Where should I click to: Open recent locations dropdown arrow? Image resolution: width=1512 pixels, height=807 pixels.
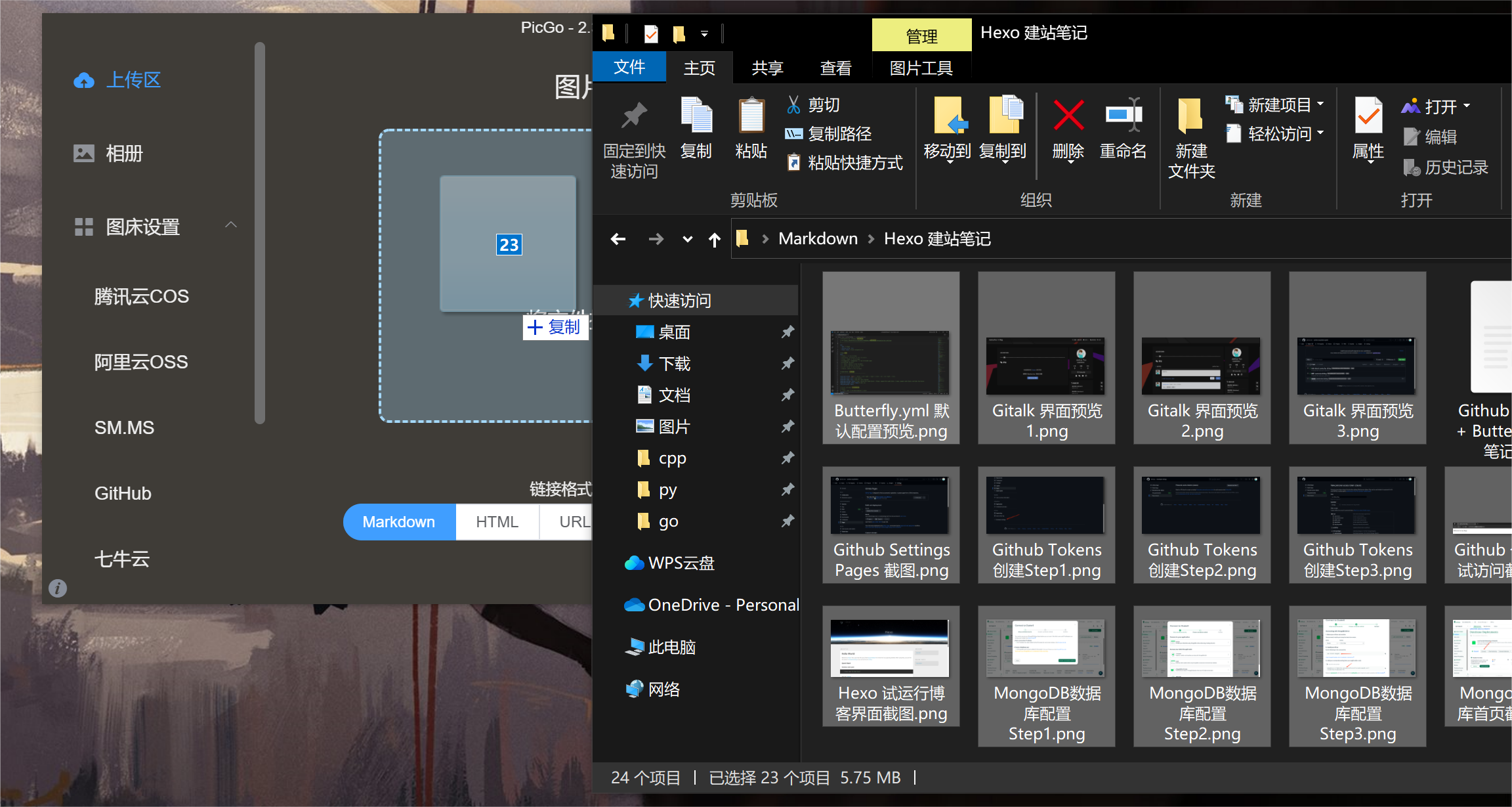tap(687, 240)
